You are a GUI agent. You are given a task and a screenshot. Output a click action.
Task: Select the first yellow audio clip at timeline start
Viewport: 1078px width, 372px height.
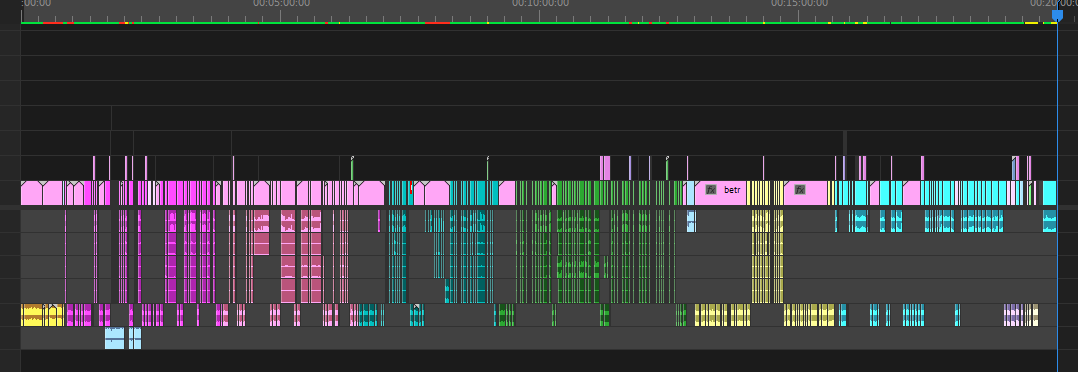pyautogui.click(x=32, y=315)
